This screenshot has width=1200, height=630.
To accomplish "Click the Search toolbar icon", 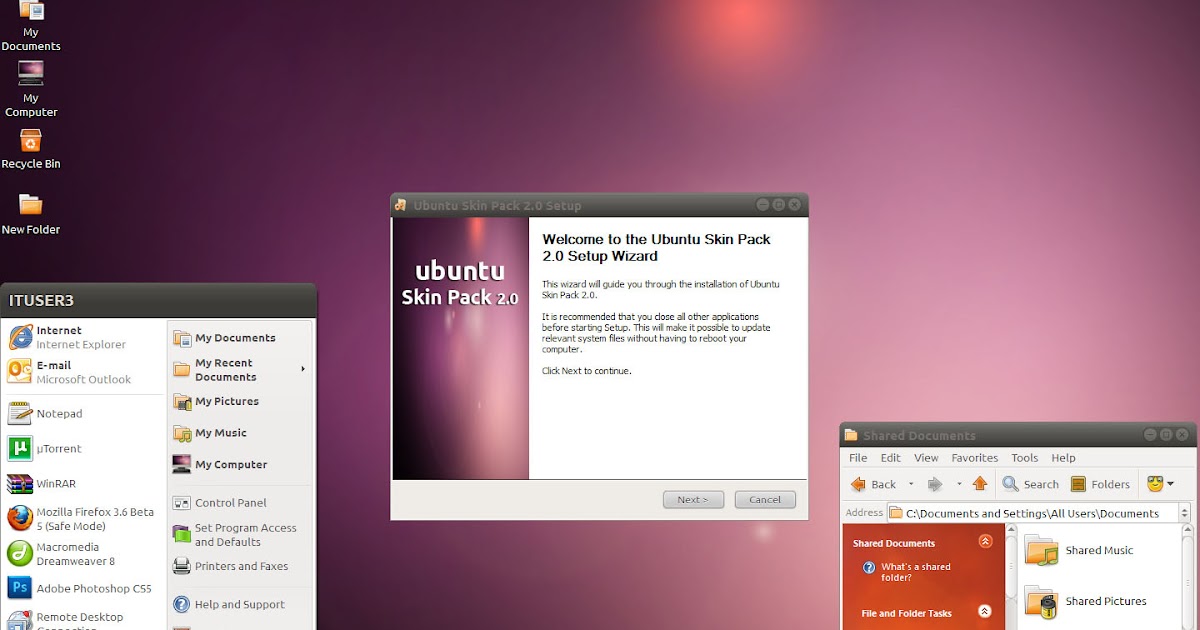I will coord(1030,484).
